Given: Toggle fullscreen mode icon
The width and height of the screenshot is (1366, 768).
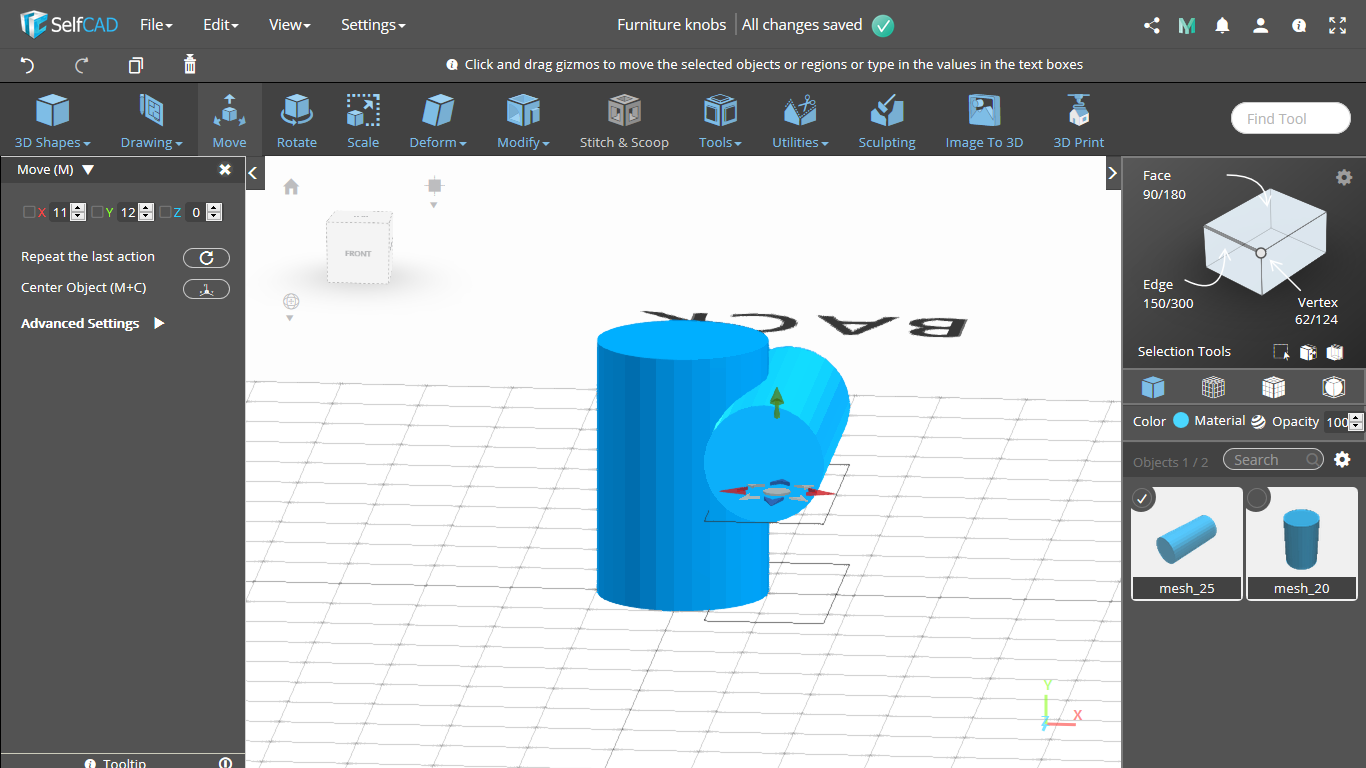Looking at the screenshot, I should (x=1337, y=26).
